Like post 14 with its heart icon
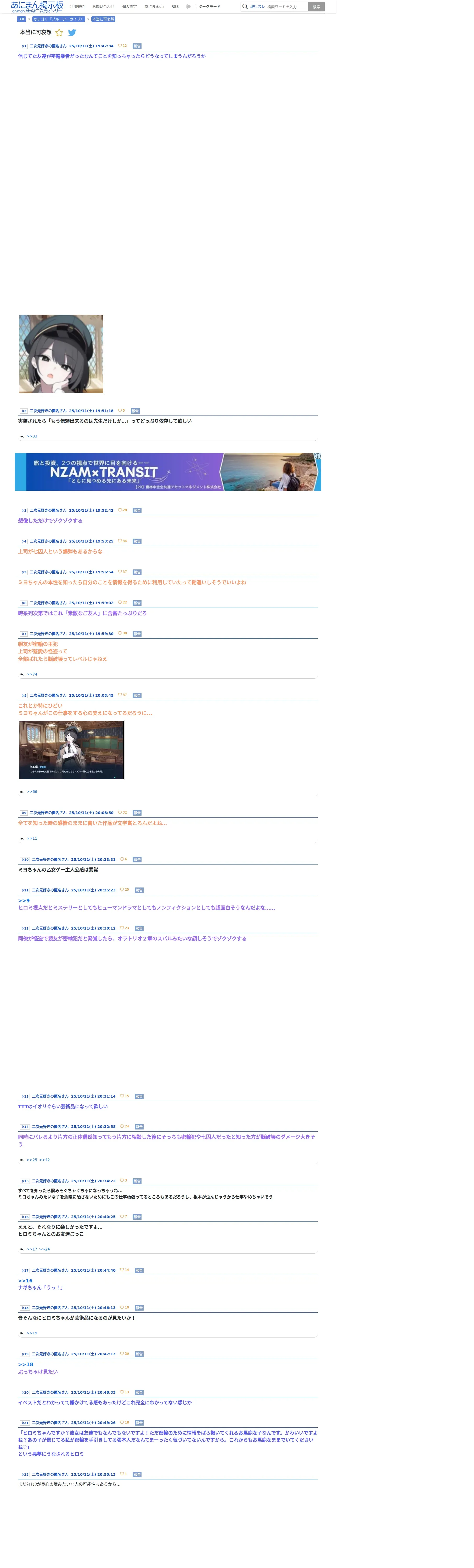This screenshot has width=474, height=1568. coord(122,1126)
